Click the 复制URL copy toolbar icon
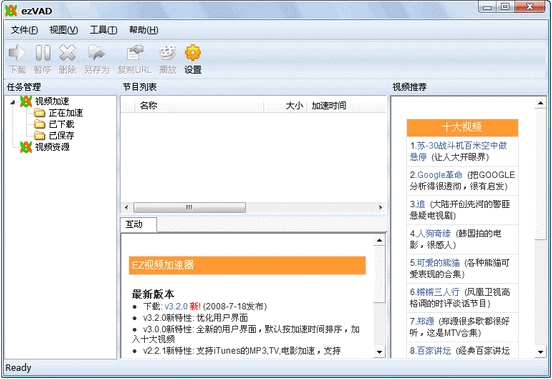The width and height of the screenshot is (552, 379). coord(135,53)
